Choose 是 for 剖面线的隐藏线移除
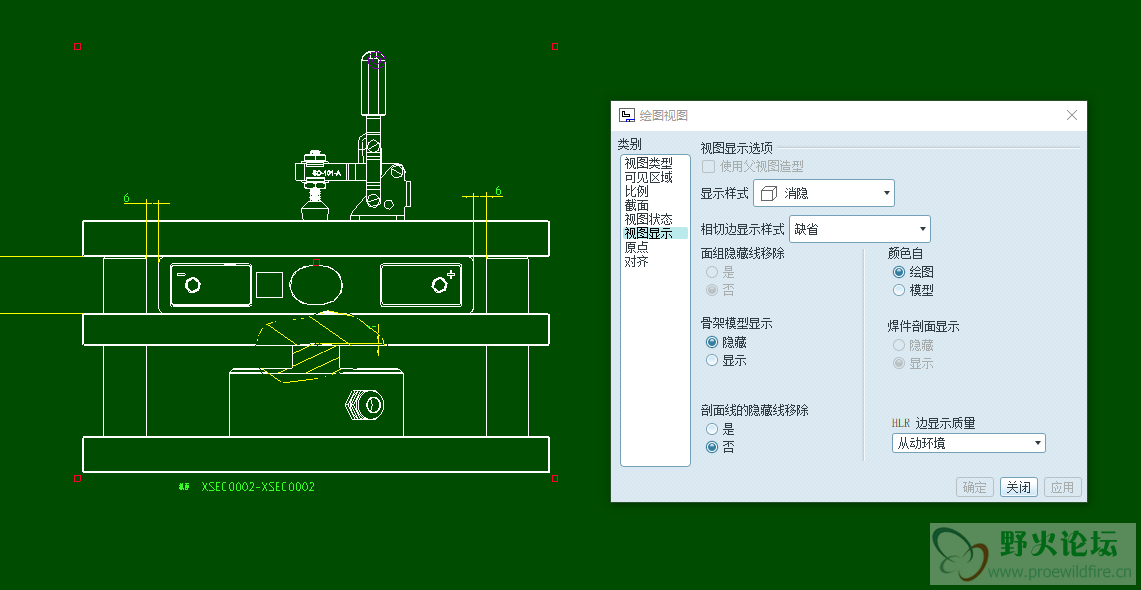Screen dimensions: 1141x590 (712, 429)
